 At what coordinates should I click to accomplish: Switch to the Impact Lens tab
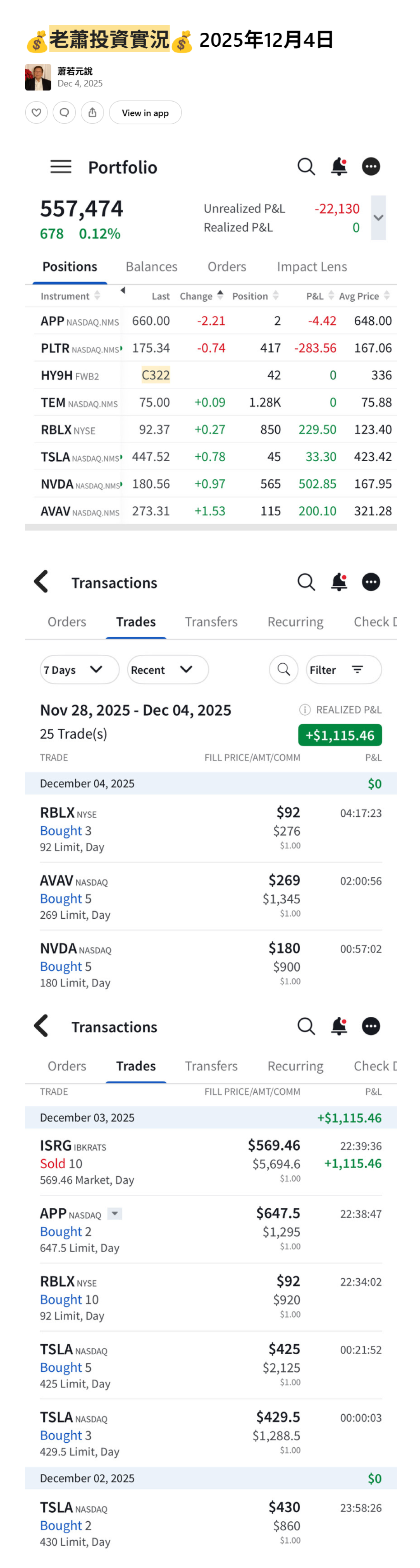pos(312,267)
